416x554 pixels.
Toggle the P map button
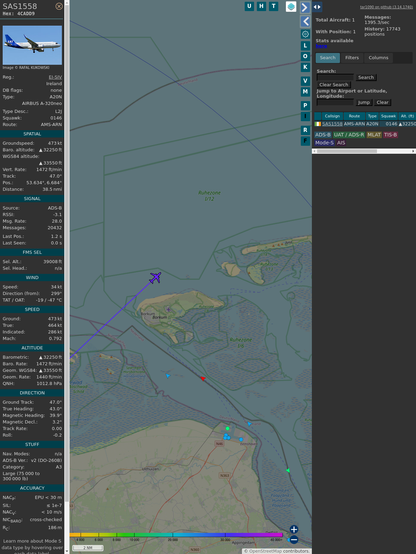305,105
